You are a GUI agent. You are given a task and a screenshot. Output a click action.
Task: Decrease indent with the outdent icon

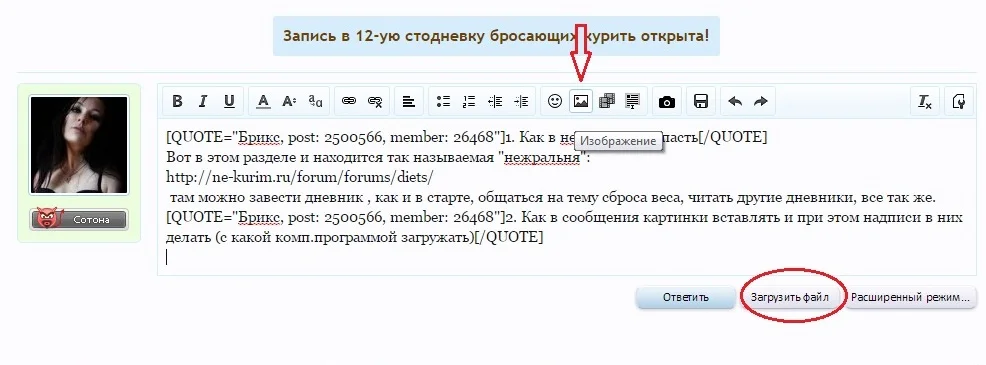[x=496, y=101]
